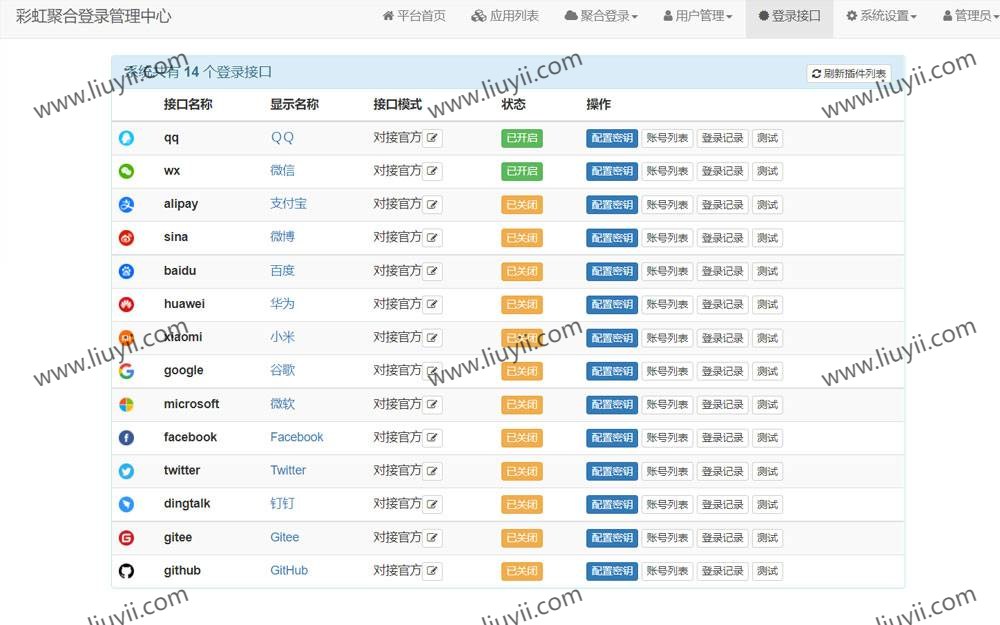Toggle the 已关闭 status for alipay

tap(522, 205)
